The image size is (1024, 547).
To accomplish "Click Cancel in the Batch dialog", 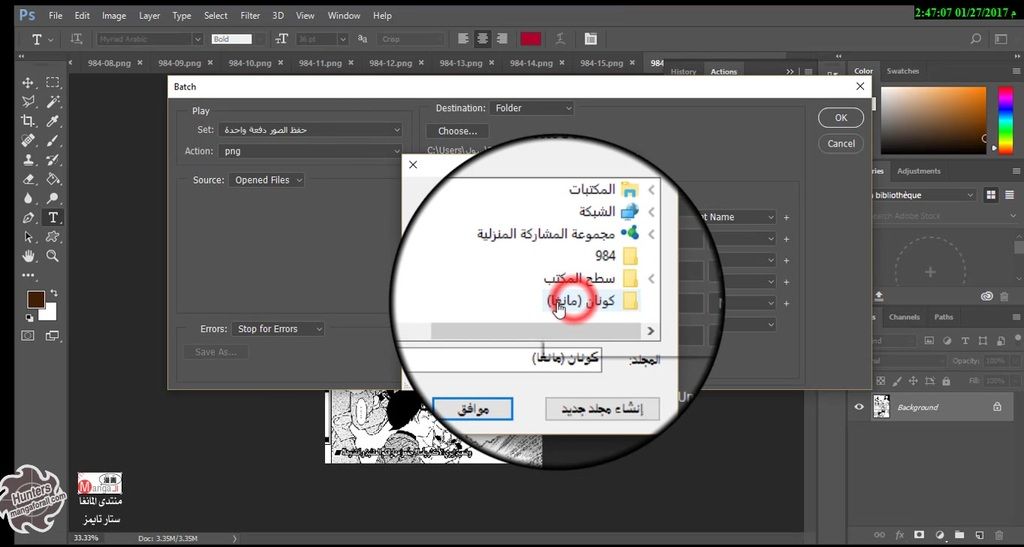I will tap(841, 144).
